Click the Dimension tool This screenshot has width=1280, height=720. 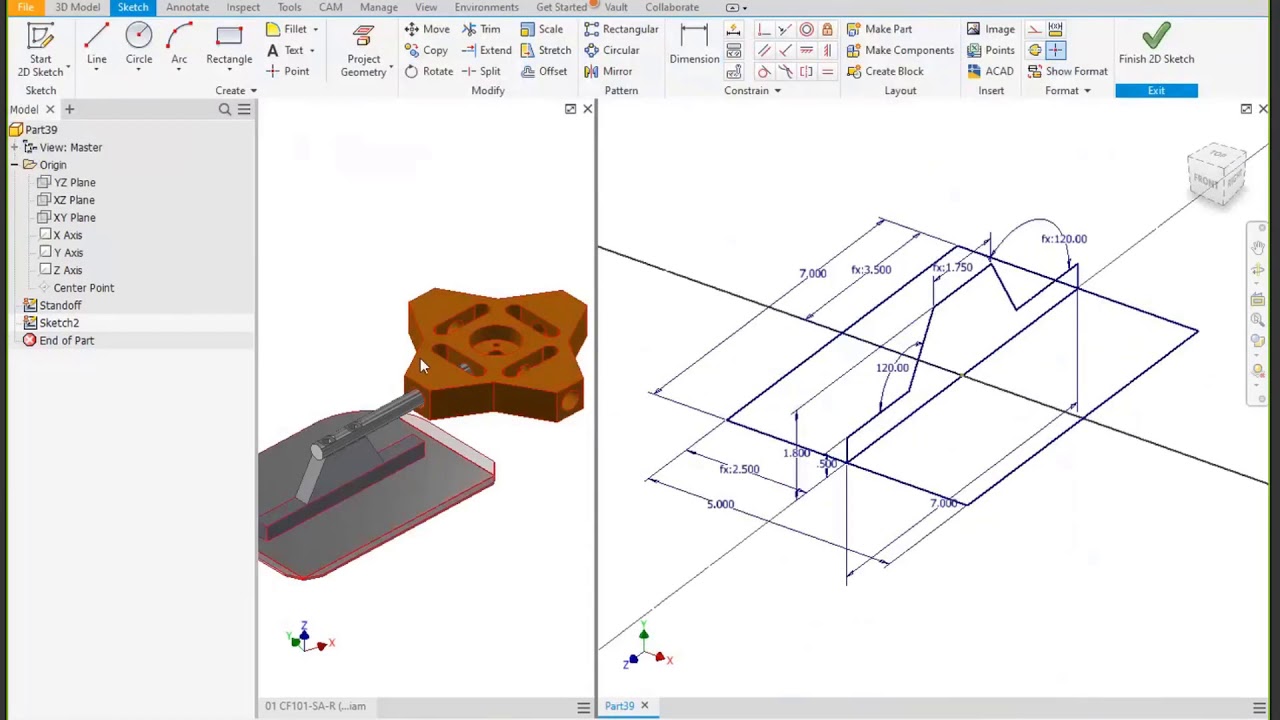694,46
